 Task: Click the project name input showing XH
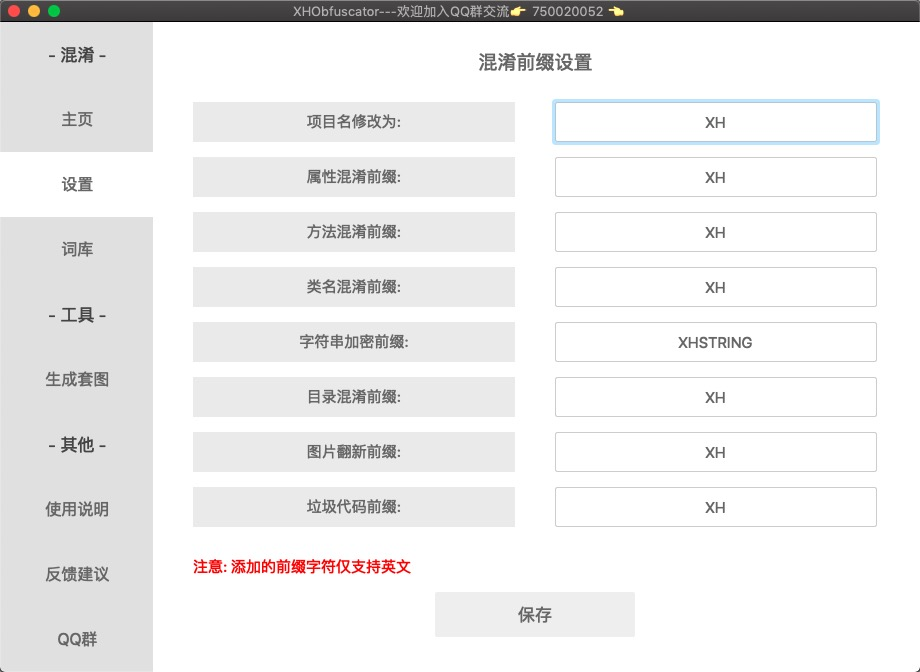point(715,122)
